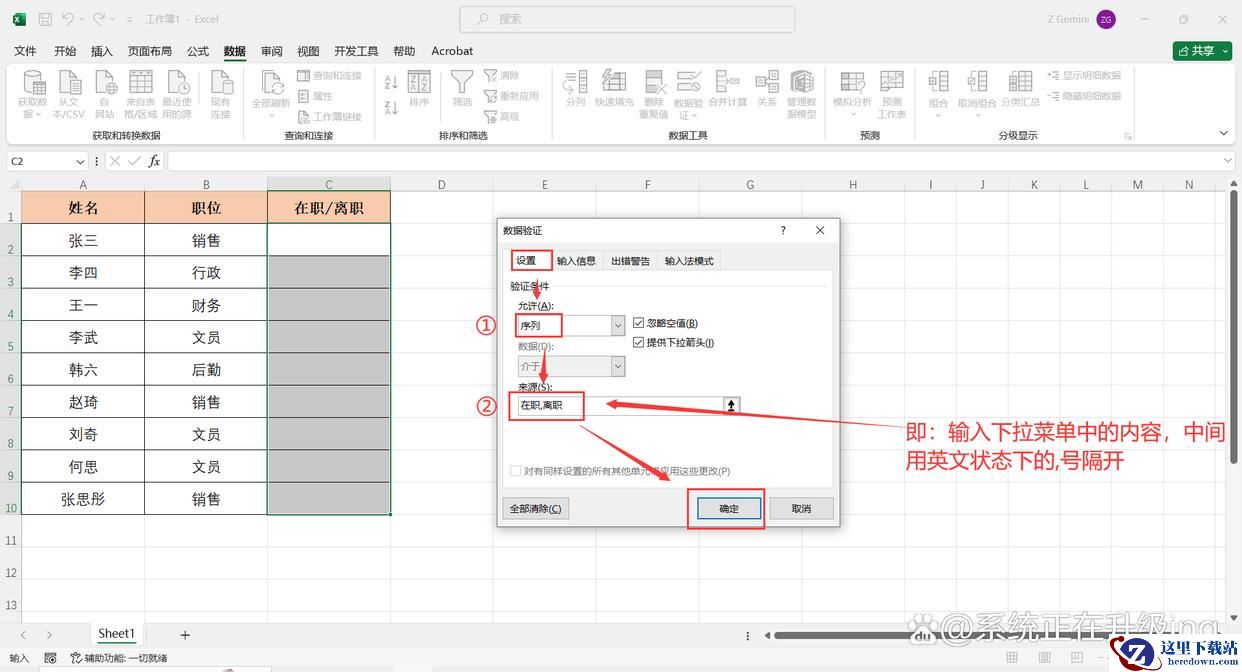Toggle the 提供下拉箭头 checkbox
Viewport: 1242px width, 672px height.
(x=639, y=343)
